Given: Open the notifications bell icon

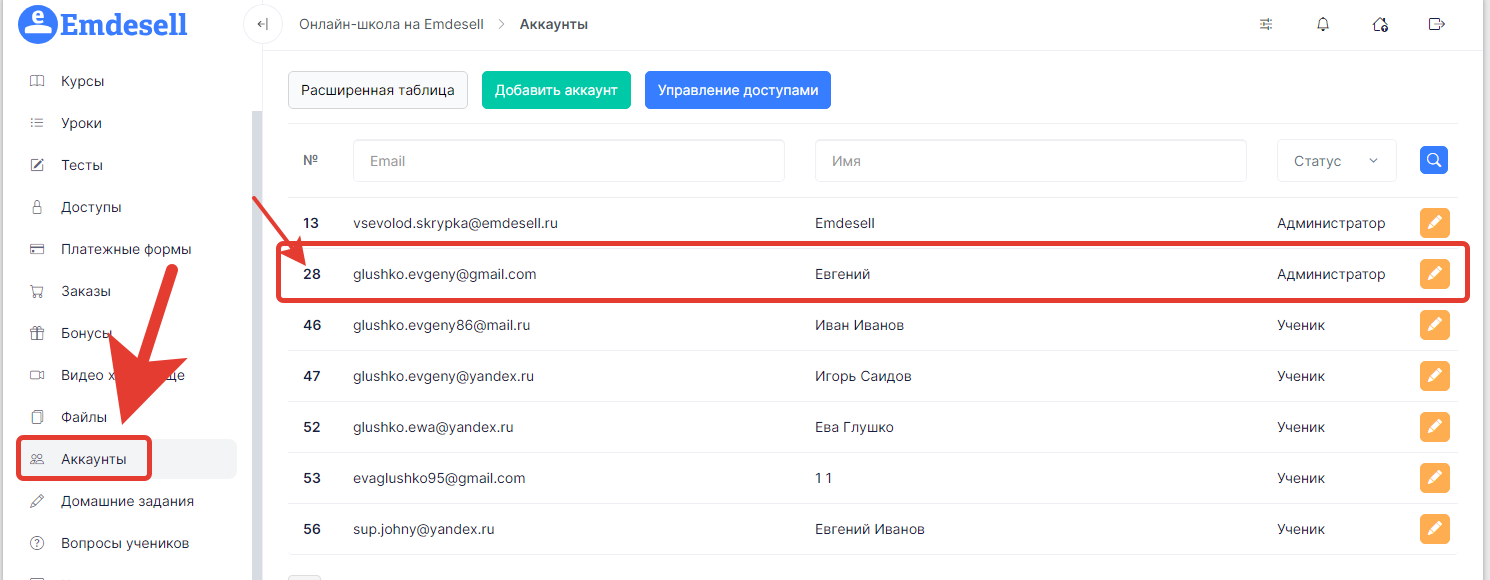Looking at the screenshot, I should point(1323,24).
